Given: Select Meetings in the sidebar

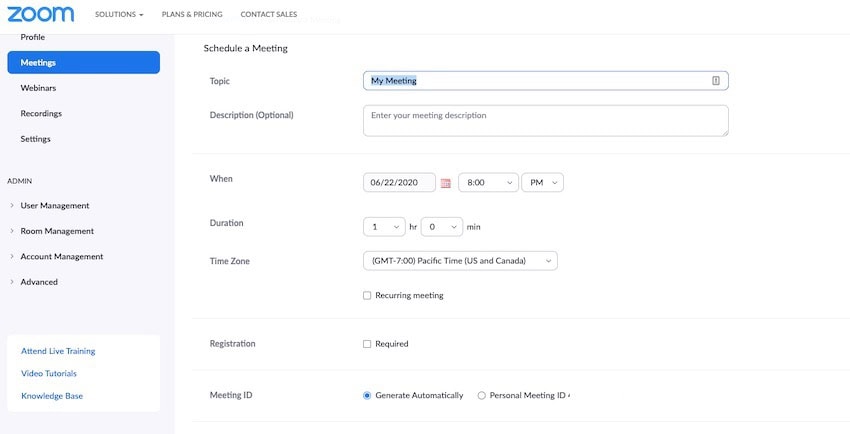Looking at the screenshot, I should click(83, 62).
